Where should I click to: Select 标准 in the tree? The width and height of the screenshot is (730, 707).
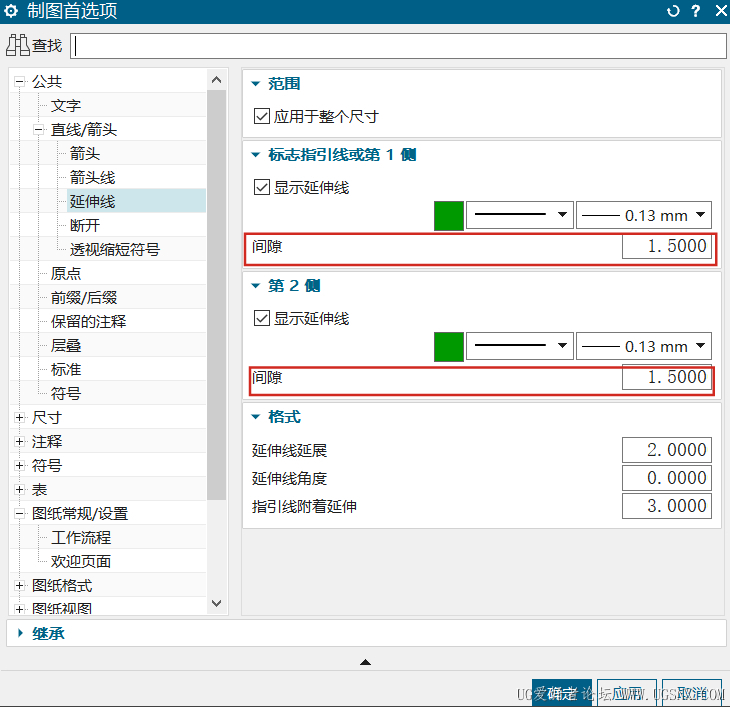[66, 370]
